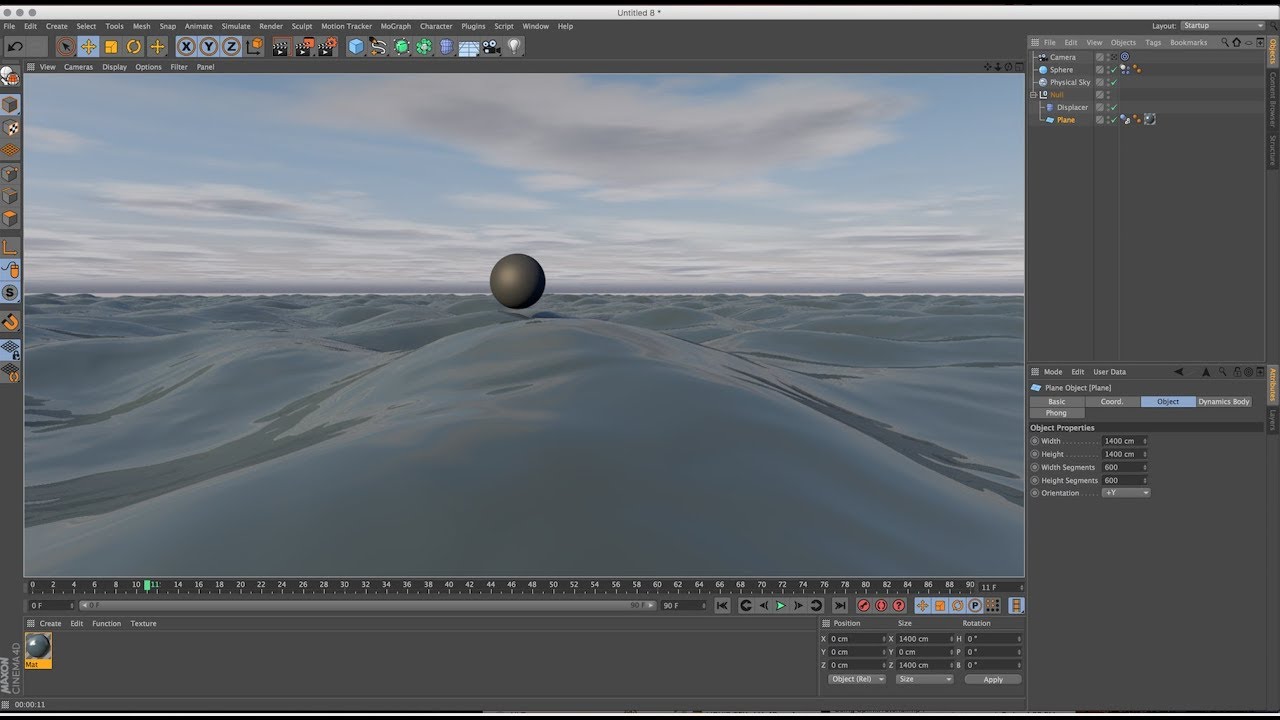Open the Layout Startup dropdown
This screenshot has width=1280, height=720.
[x=1223, y=26]
